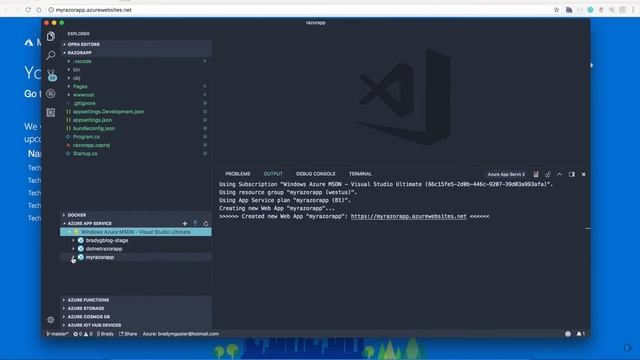Viewport: 640px width, 360px height.
Task: Open the Debug view in the activity bar
Action: pyautogui.click(x=51, y=93)
